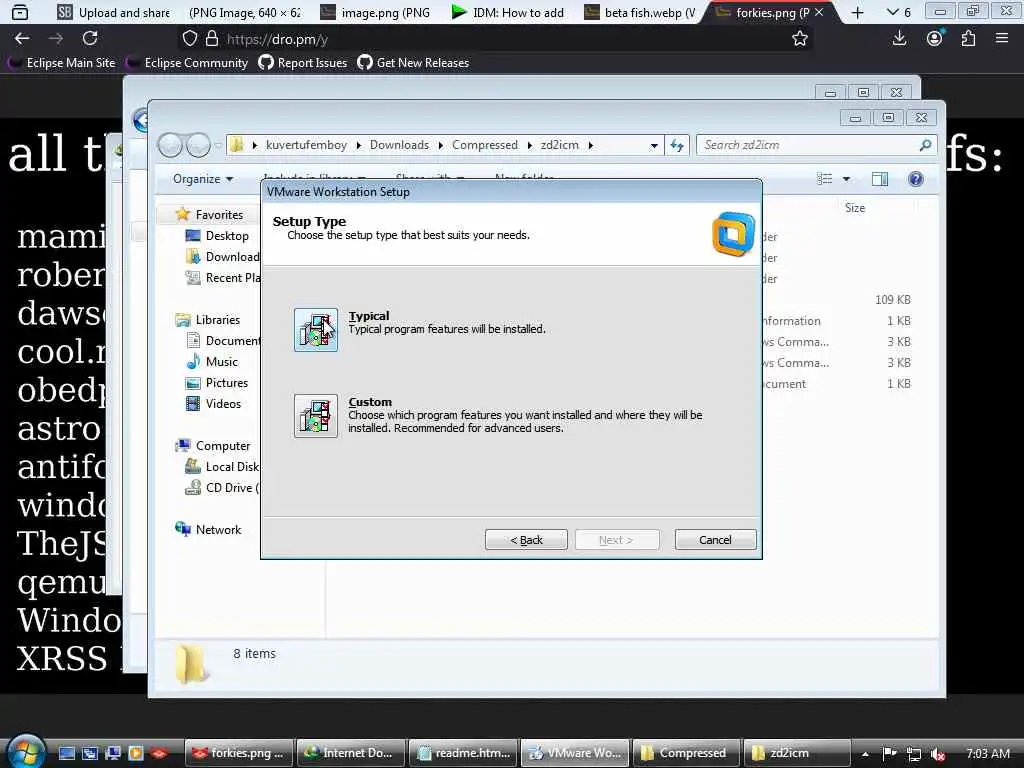
Task: Click Downloads in the address breadcrumb
Action: (x=399, y=145)
